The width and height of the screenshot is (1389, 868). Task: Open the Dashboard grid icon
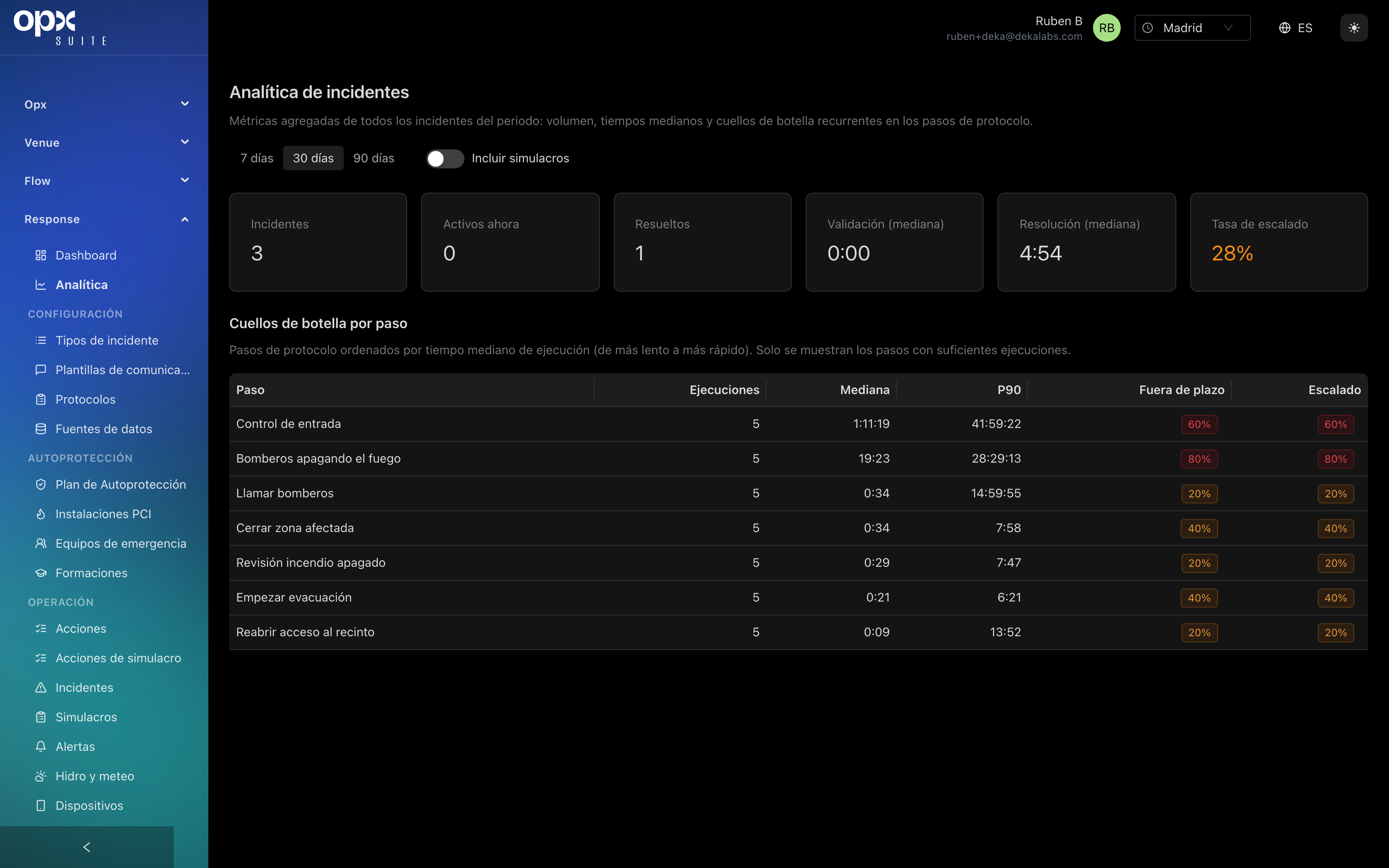point(41,256)
